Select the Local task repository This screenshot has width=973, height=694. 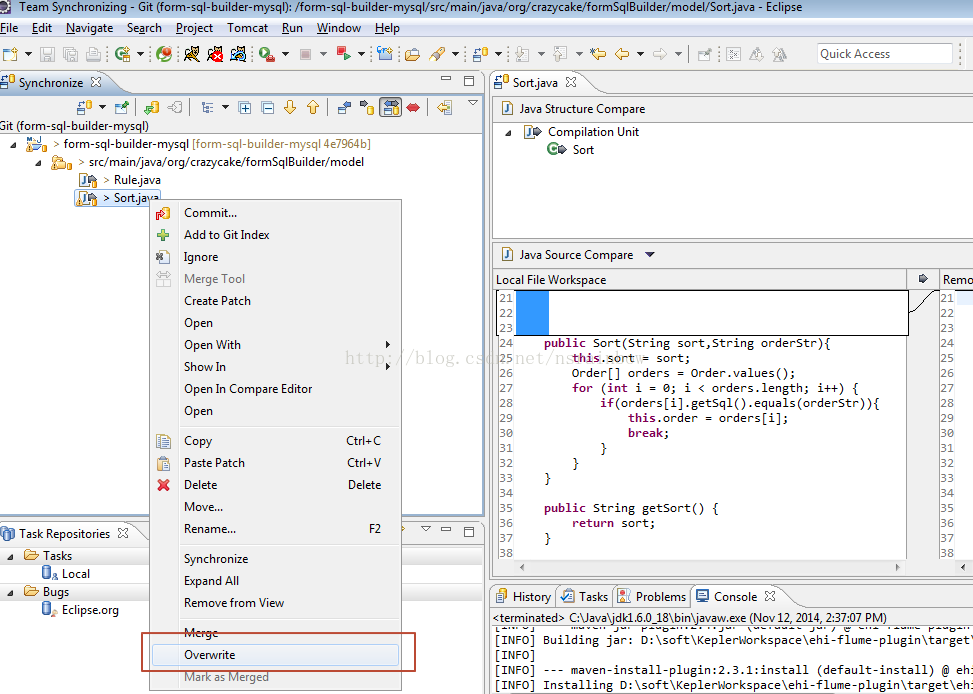click(75, 574)
